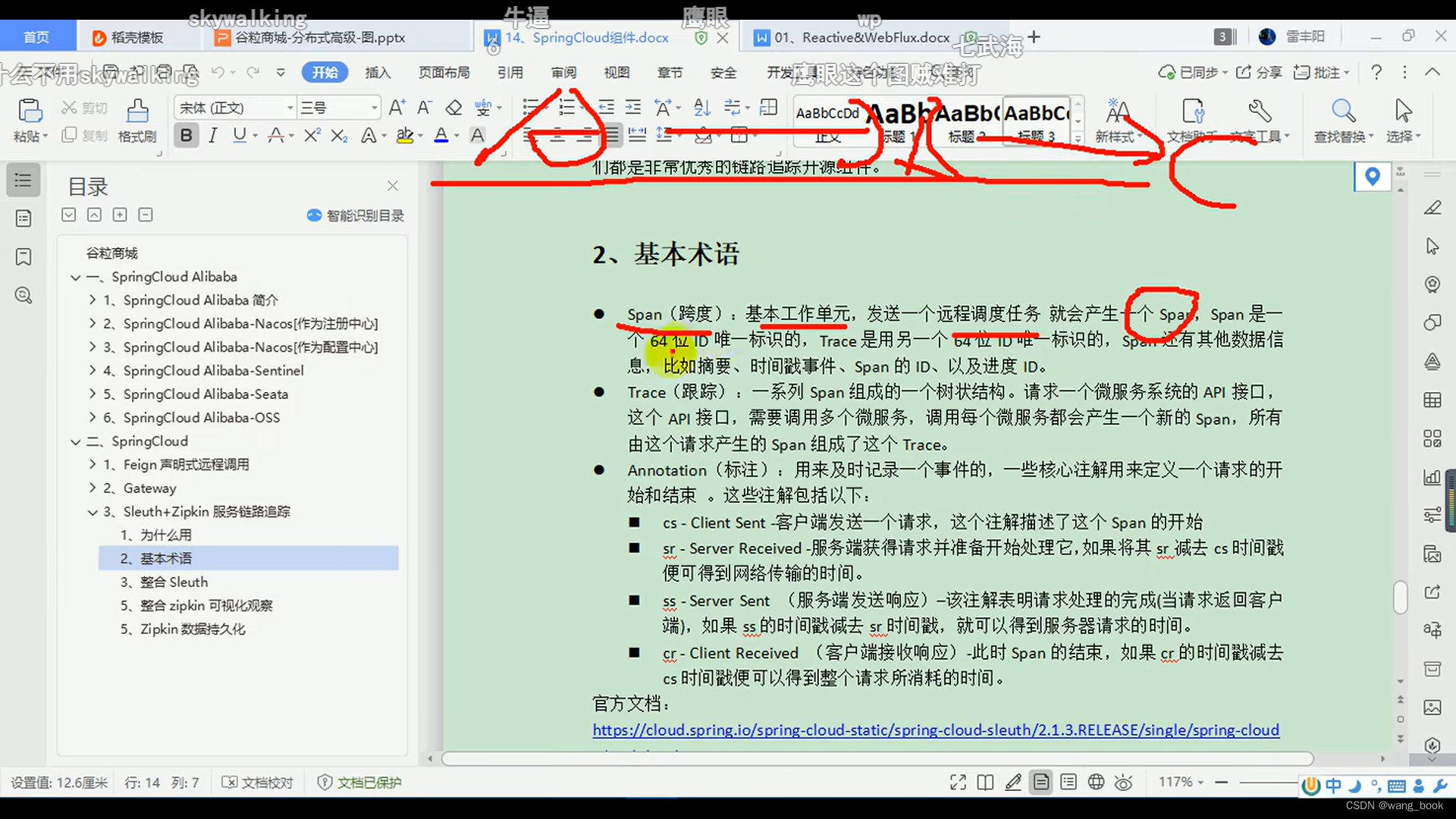
Task: Click the text highlight color swatch
Action: (x=405, y=136)
